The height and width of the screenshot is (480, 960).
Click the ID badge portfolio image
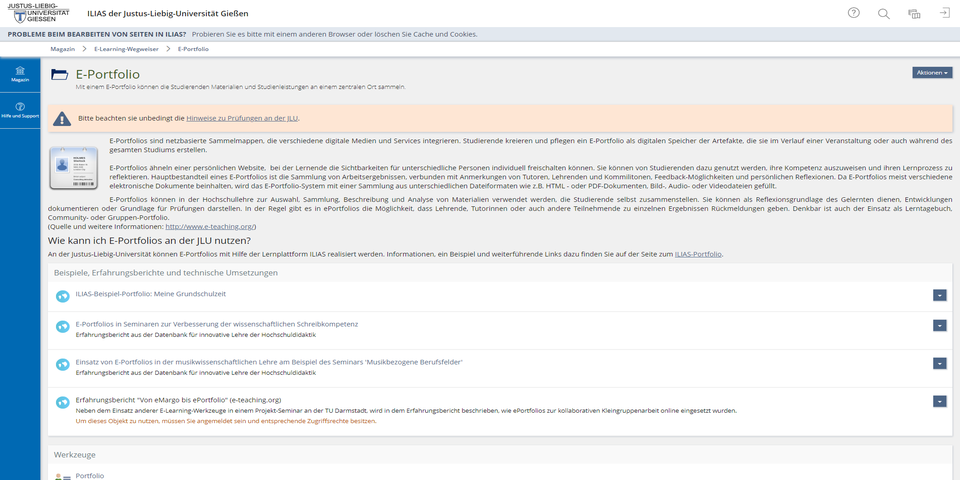[73, 168]
